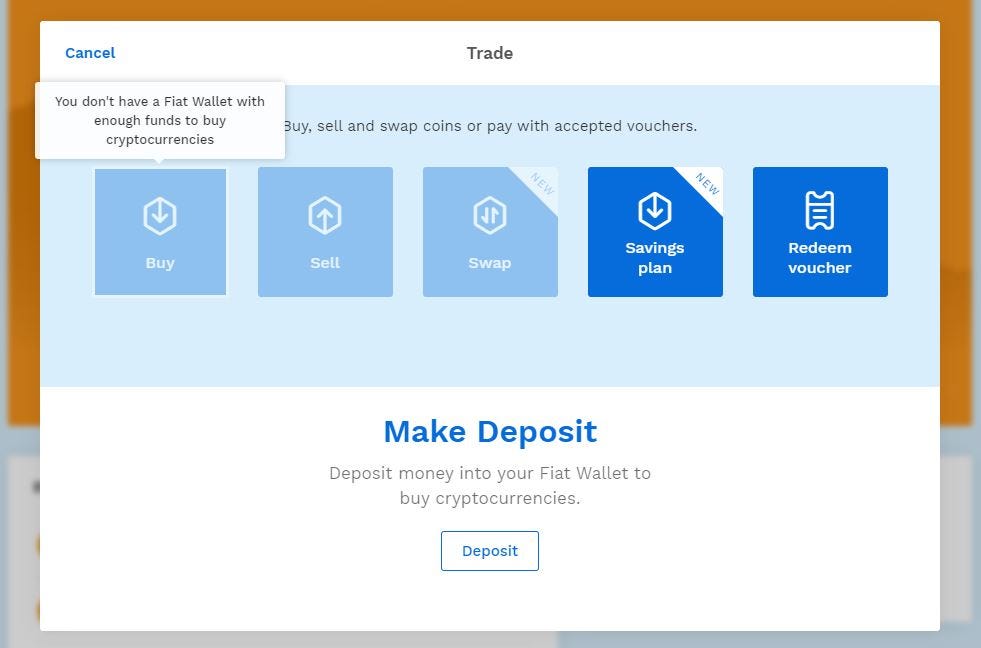The height and width of the screenshot is (648, 981).
Task: Choose the Redeem voucher tile
Action: 820,231
